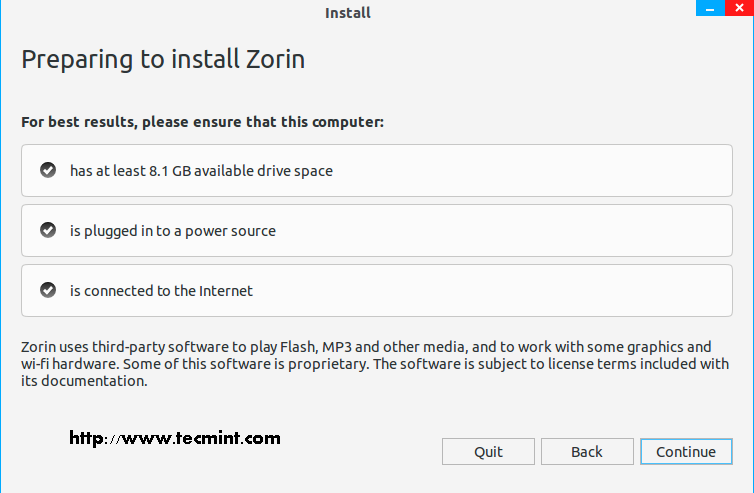The height and width of the screenshot is (493, 754).
Task: Click the drive space checkmark icon
Action: coord(47,170)
